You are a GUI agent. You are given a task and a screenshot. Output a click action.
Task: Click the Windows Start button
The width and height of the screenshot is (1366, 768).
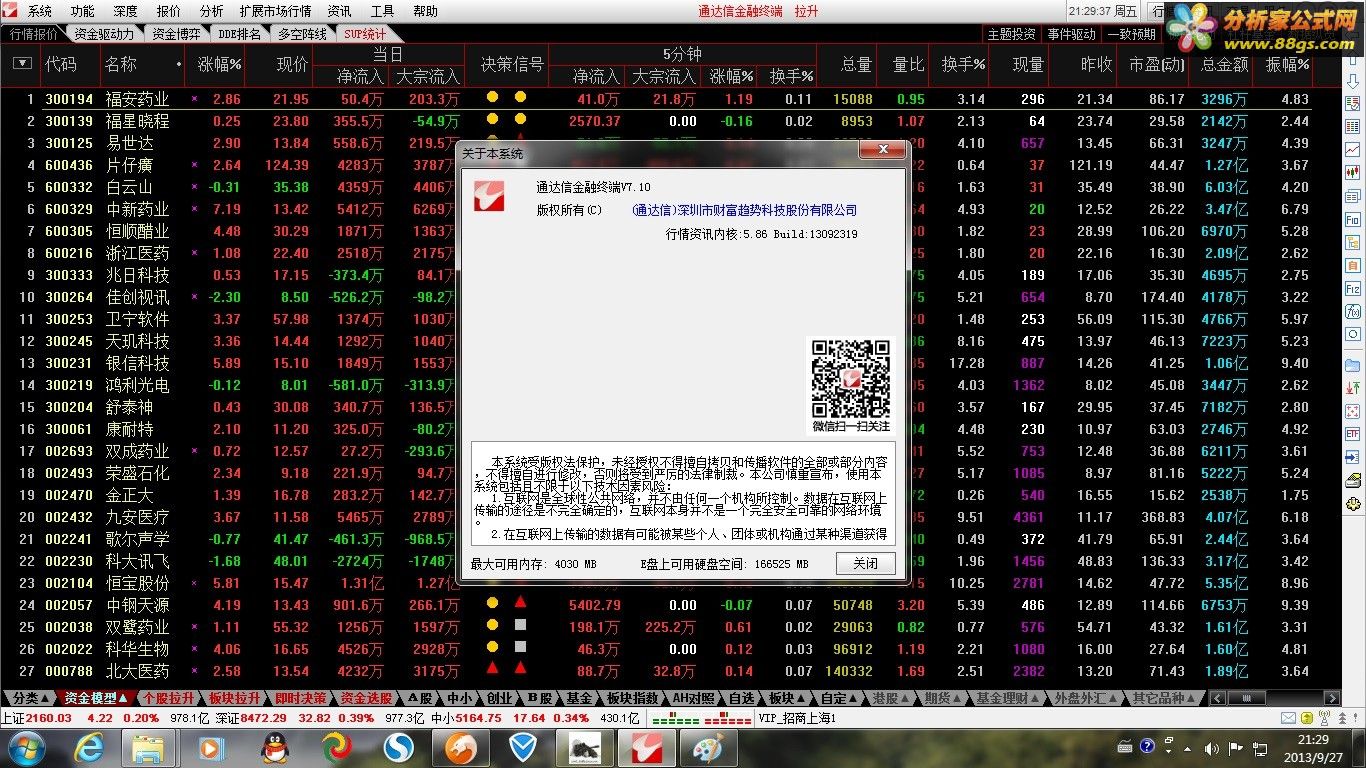tap(25, 747)
